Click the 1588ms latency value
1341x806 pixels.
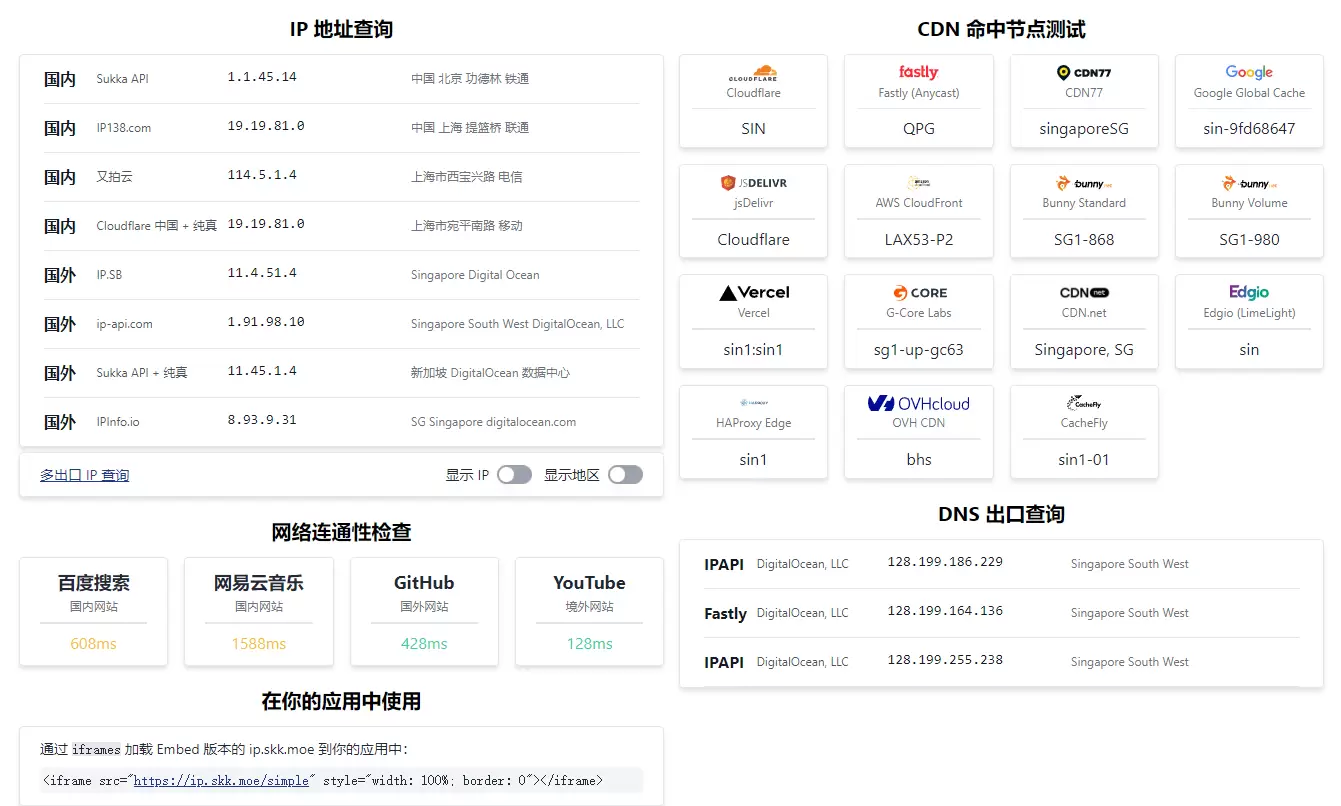click(259, 644)
